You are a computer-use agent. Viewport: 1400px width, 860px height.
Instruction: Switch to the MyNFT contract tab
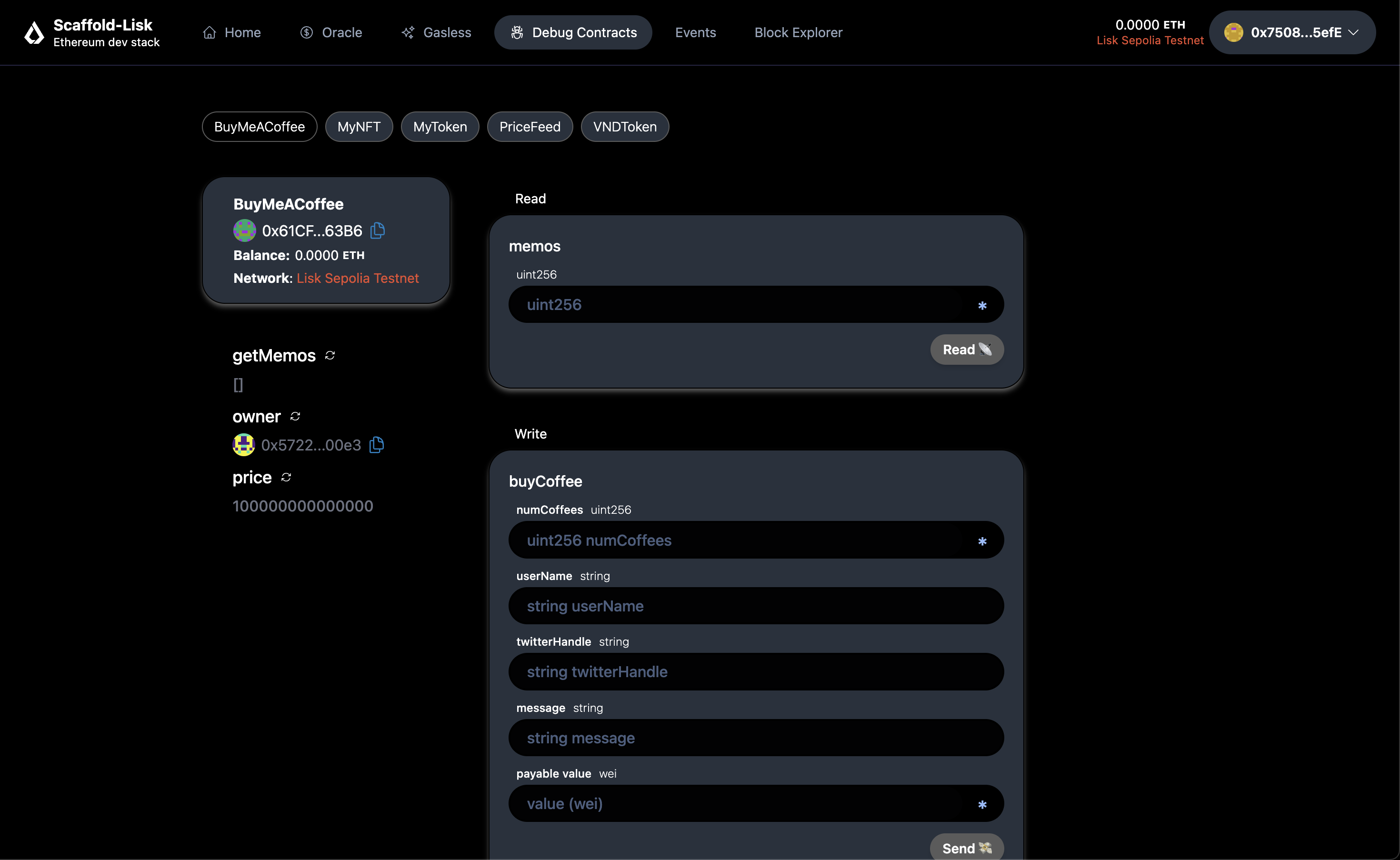(359, 127)
